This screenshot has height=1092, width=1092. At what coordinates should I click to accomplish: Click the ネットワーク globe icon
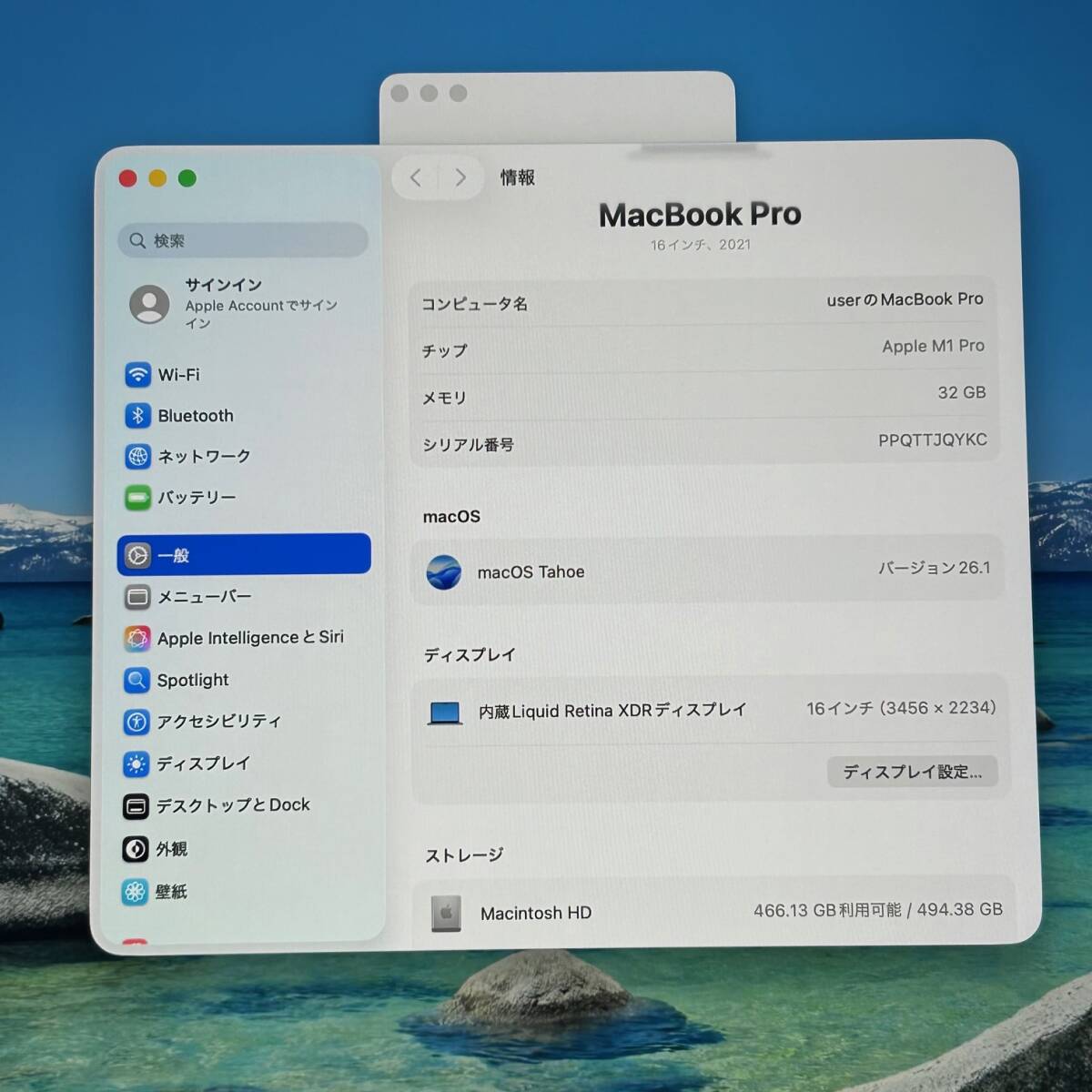point(137,456)
